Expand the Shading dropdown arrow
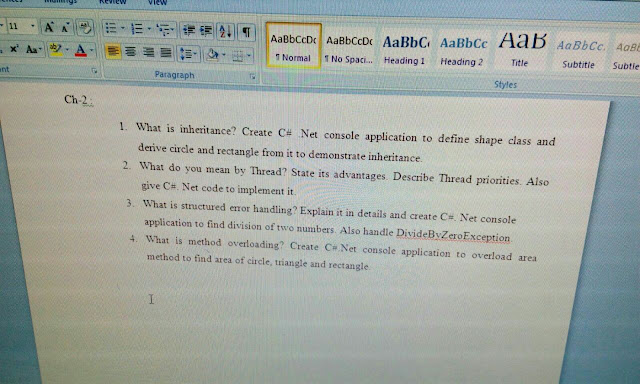This screenshot has height=384, width=640. click(224, 55)
